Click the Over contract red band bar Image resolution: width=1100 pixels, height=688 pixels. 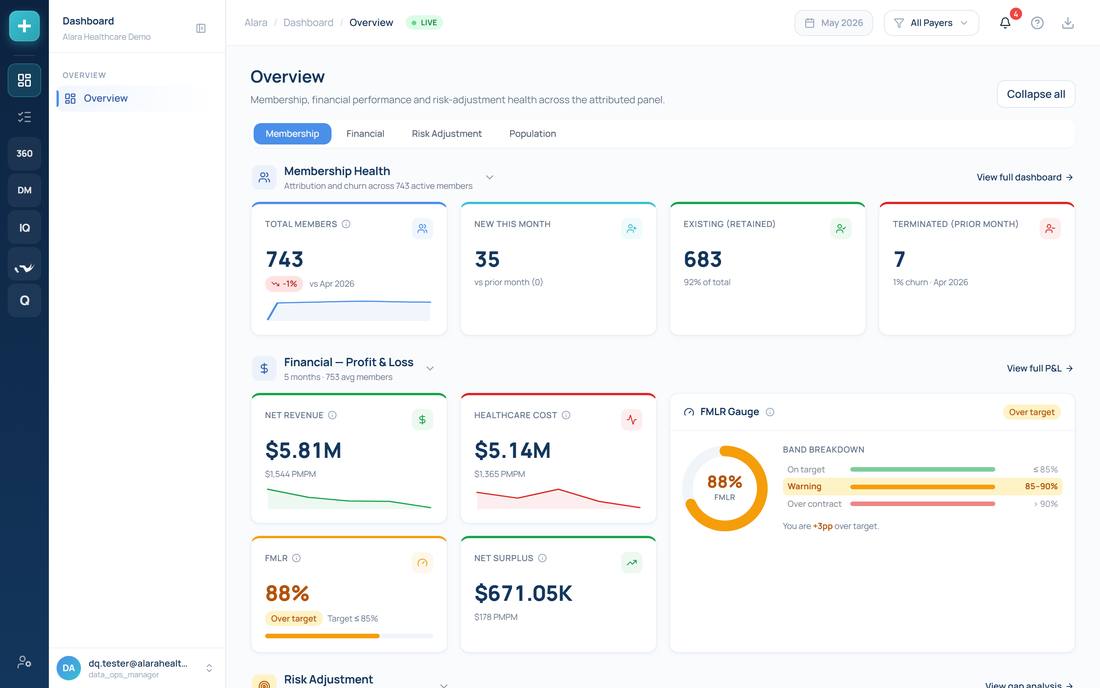(923, 504)
